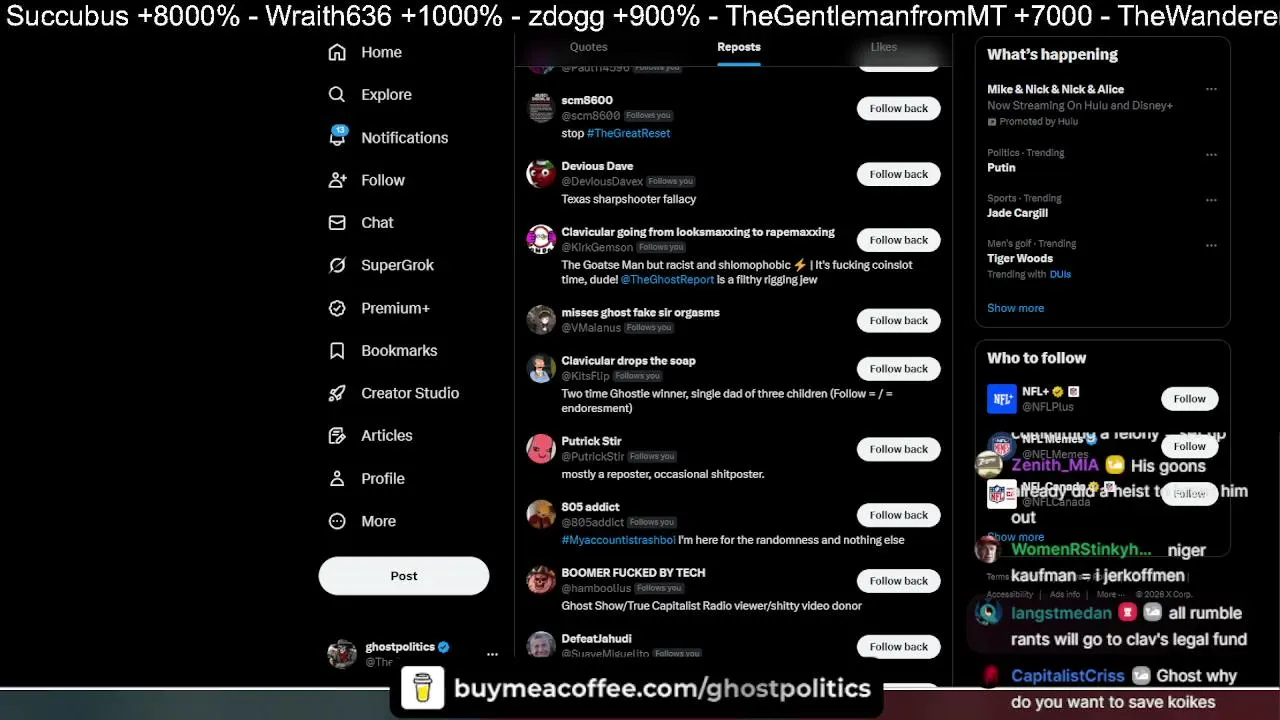Open account menu beside ghostpolitics
The height and width of the screenshot is (720, 1280).
coord(492,654)
